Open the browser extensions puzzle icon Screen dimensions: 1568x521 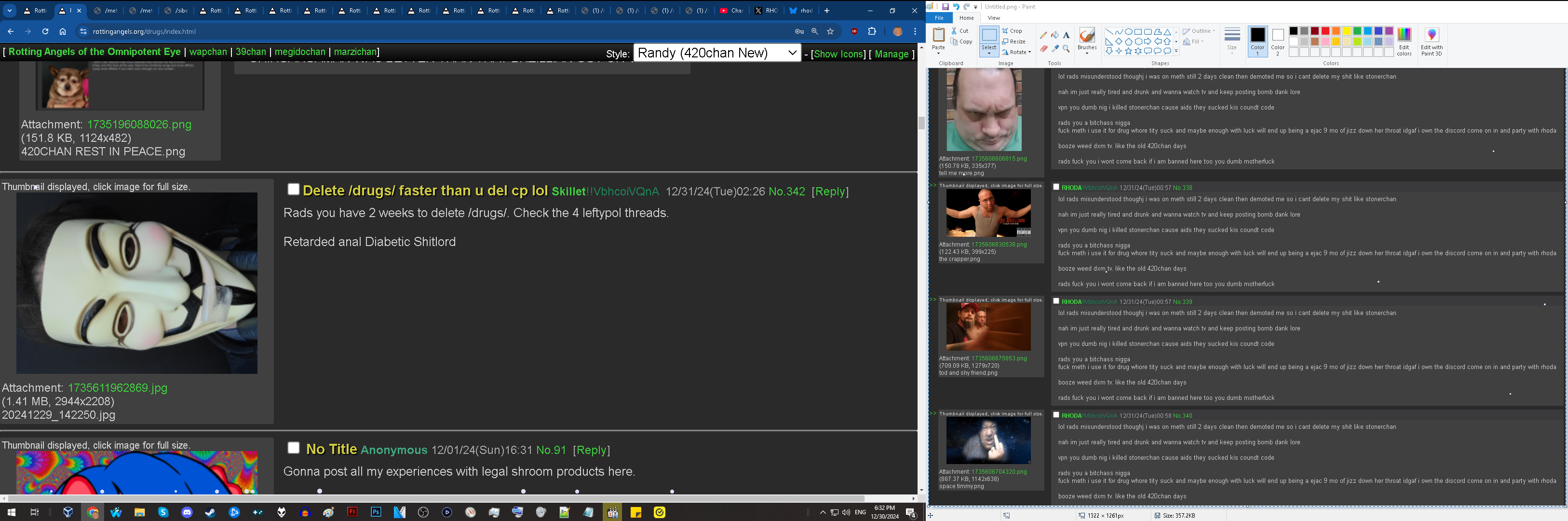[872, 31]
